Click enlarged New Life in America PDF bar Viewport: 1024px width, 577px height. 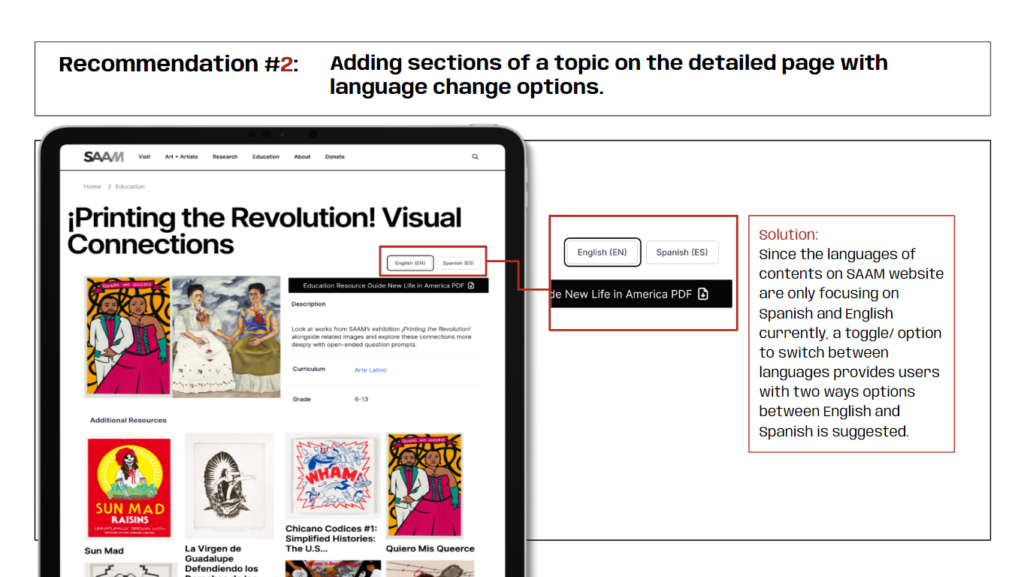[641, 294]
